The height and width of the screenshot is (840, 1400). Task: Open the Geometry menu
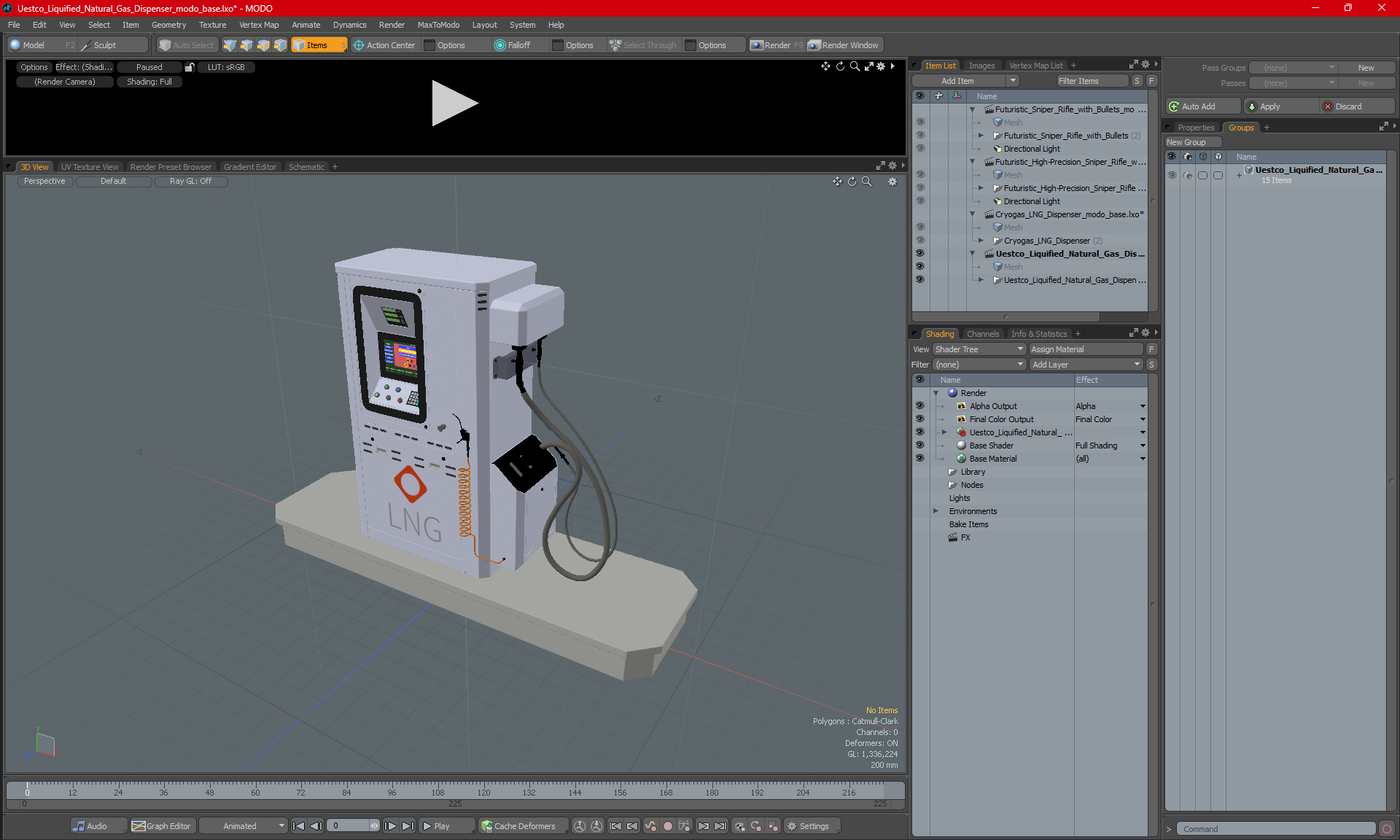click(168, 25)
